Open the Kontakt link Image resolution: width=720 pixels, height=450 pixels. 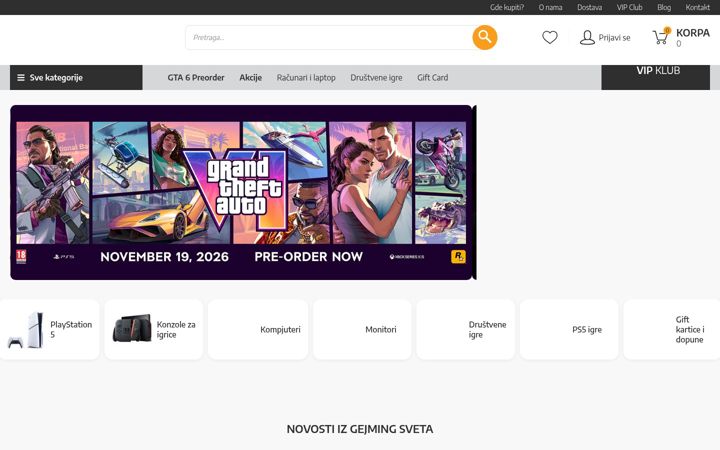pos(698,7)
